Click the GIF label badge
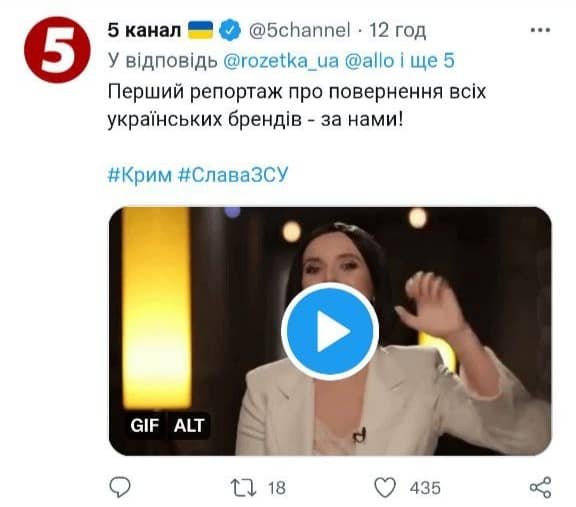 tap(145, 426)
